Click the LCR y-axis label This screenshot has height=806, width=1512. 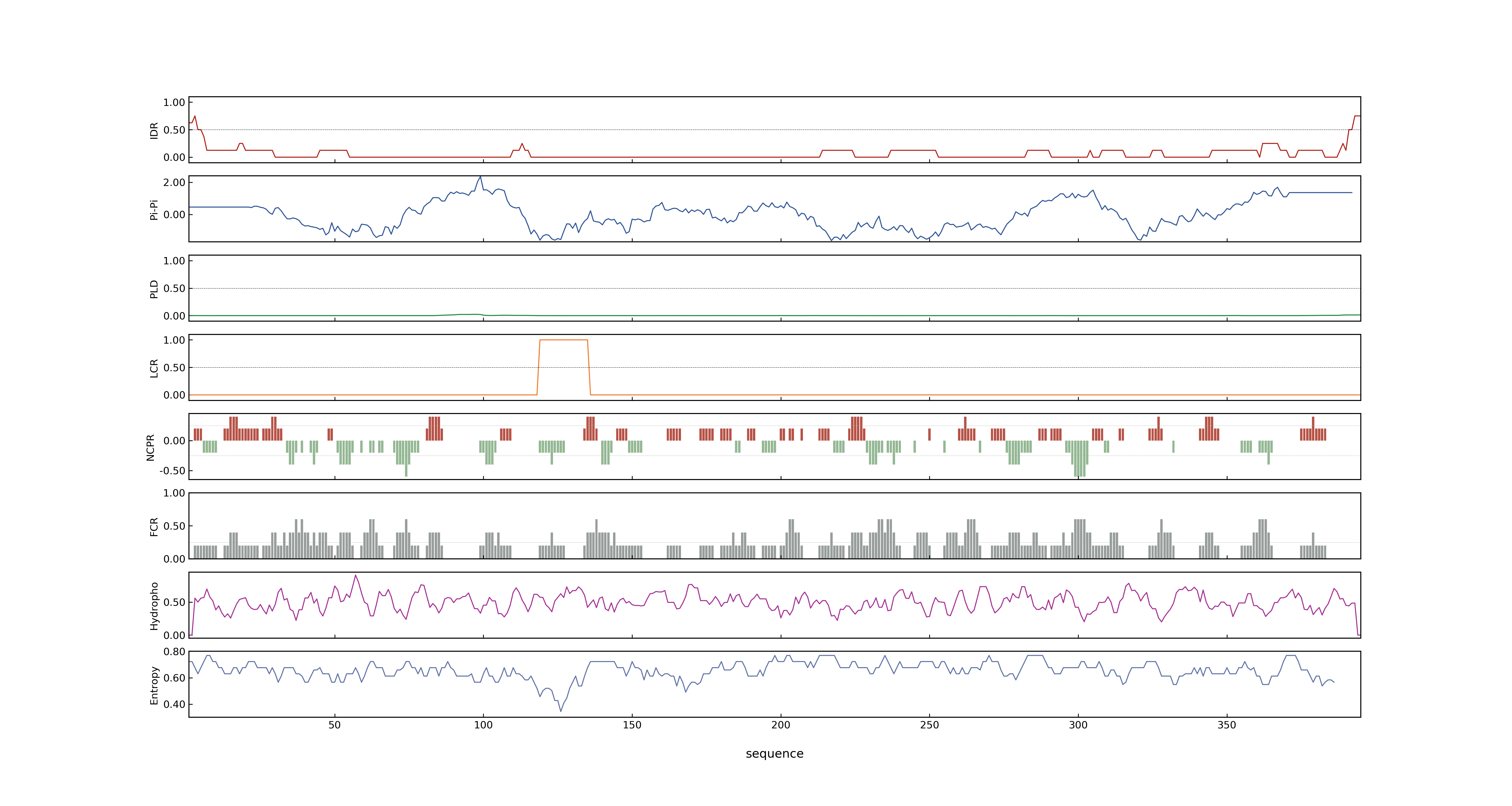[154, 368]
